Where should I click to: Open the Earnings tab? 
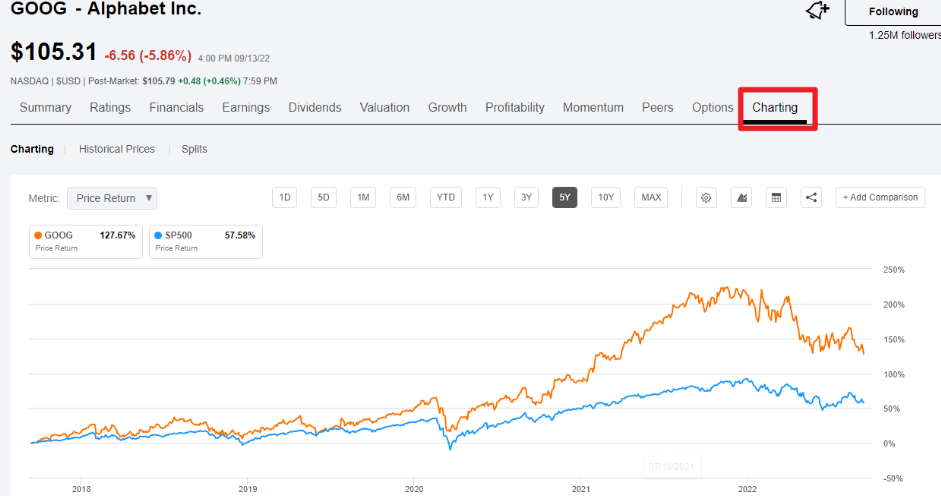tap(246, 107)
